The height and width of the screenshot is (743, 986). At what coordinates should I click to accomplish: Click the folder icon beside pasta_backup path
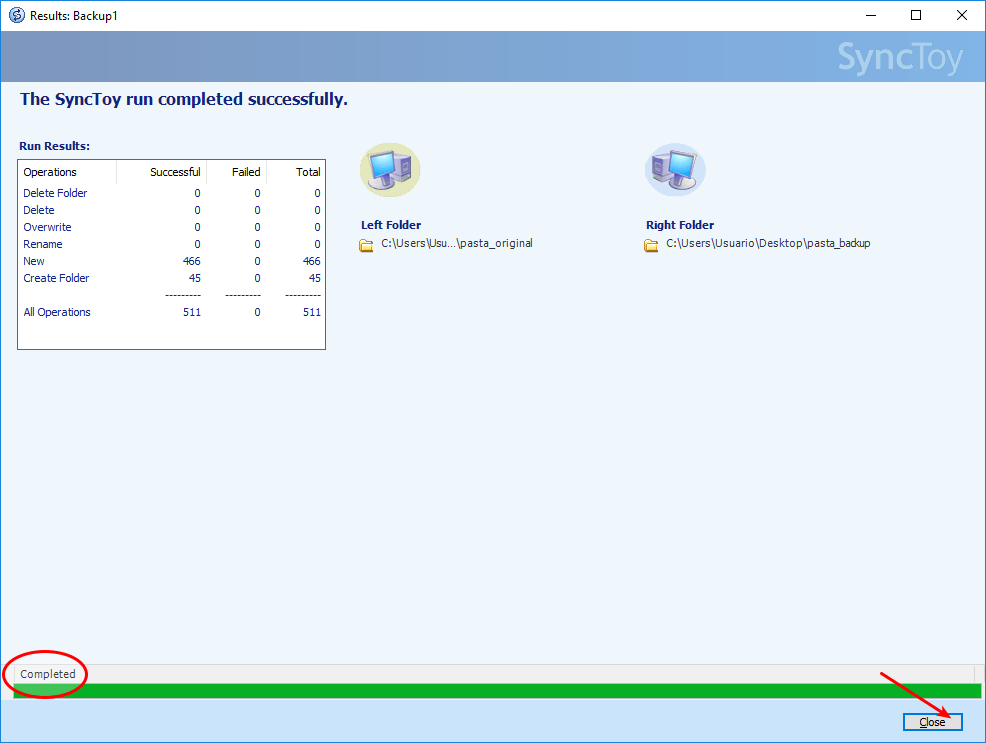click(651, 245)
